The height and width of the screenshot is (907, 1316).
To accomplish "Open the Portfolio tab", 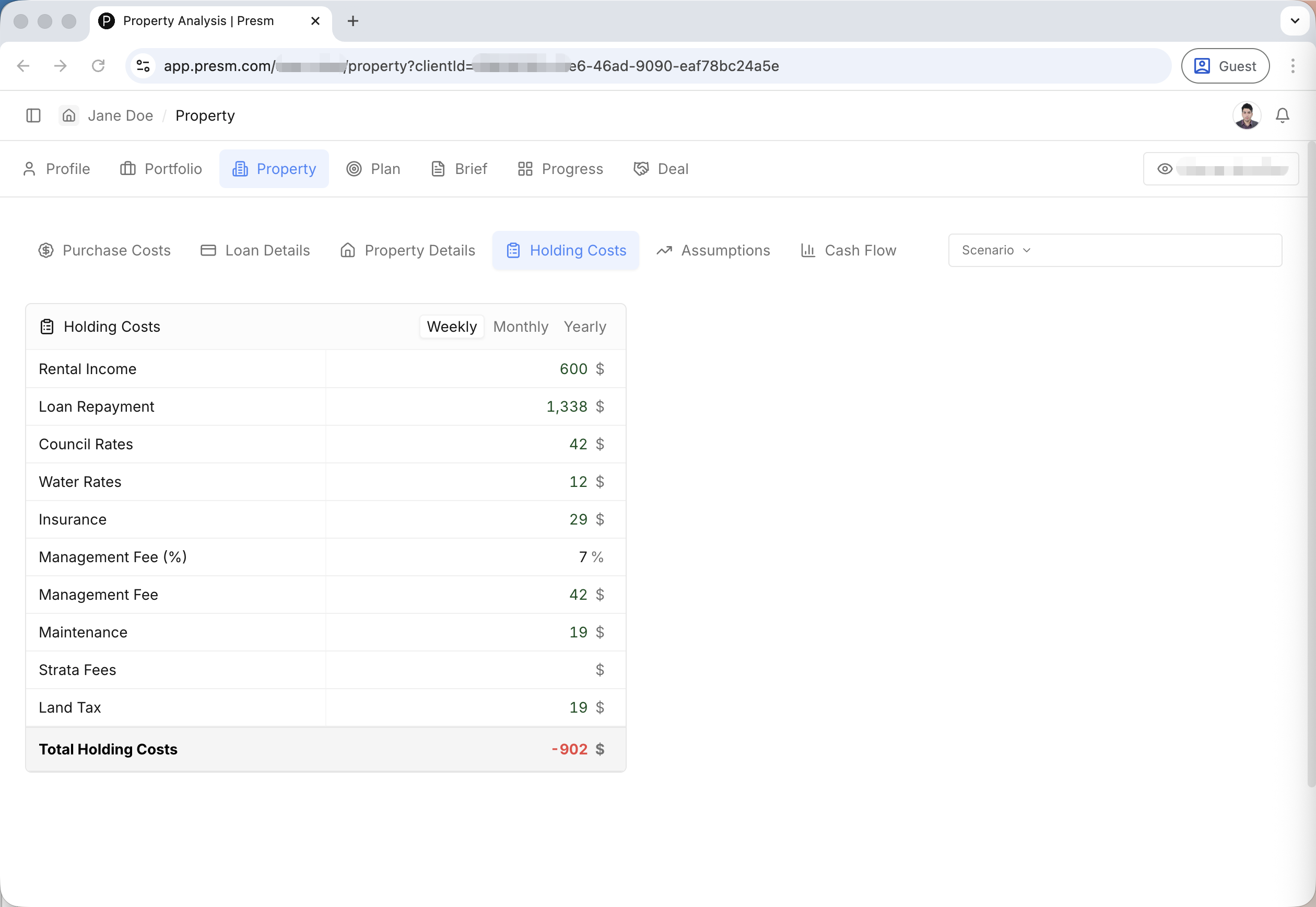I will click(161, 169).
